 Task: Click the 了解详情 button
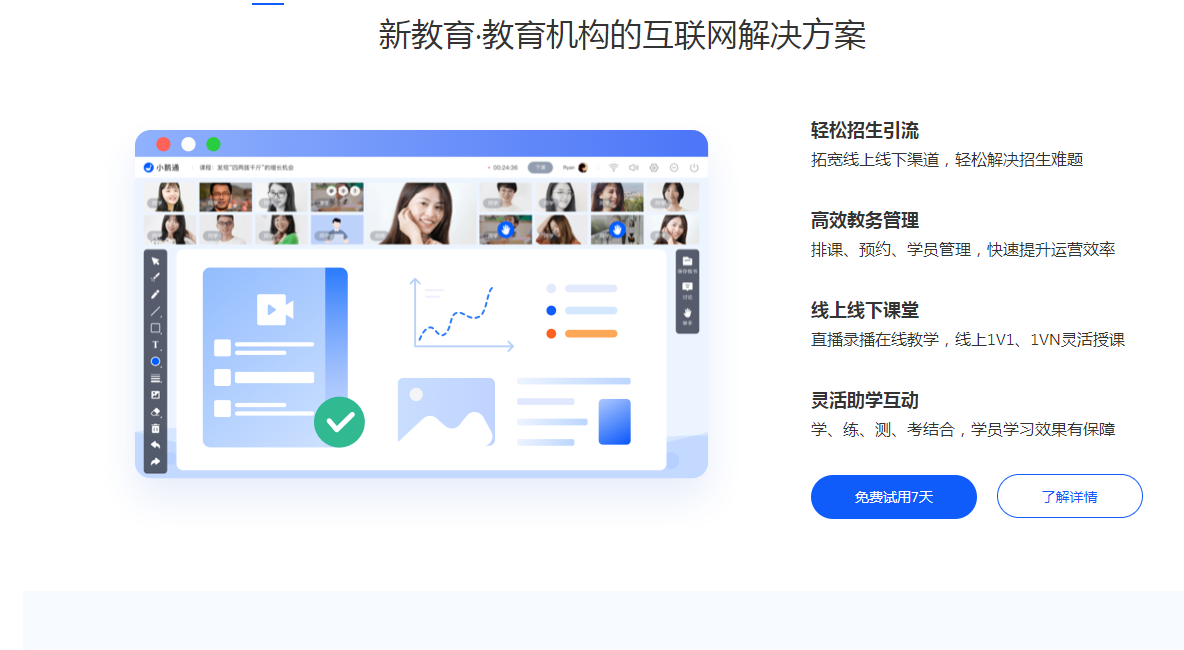tap(1069, 497)
